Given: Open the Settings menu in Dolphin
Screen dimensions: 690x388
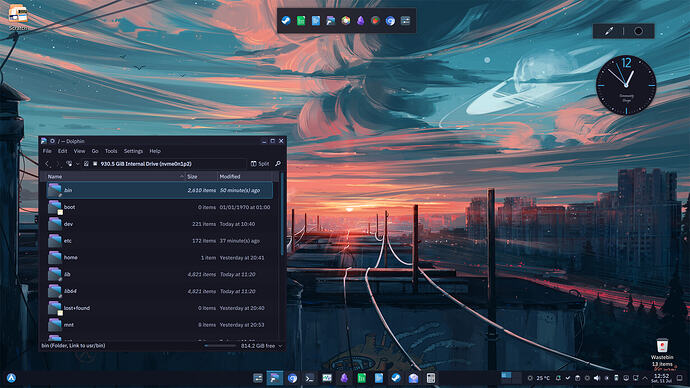Looking at the screenshot, I should (x=133, y=151).
